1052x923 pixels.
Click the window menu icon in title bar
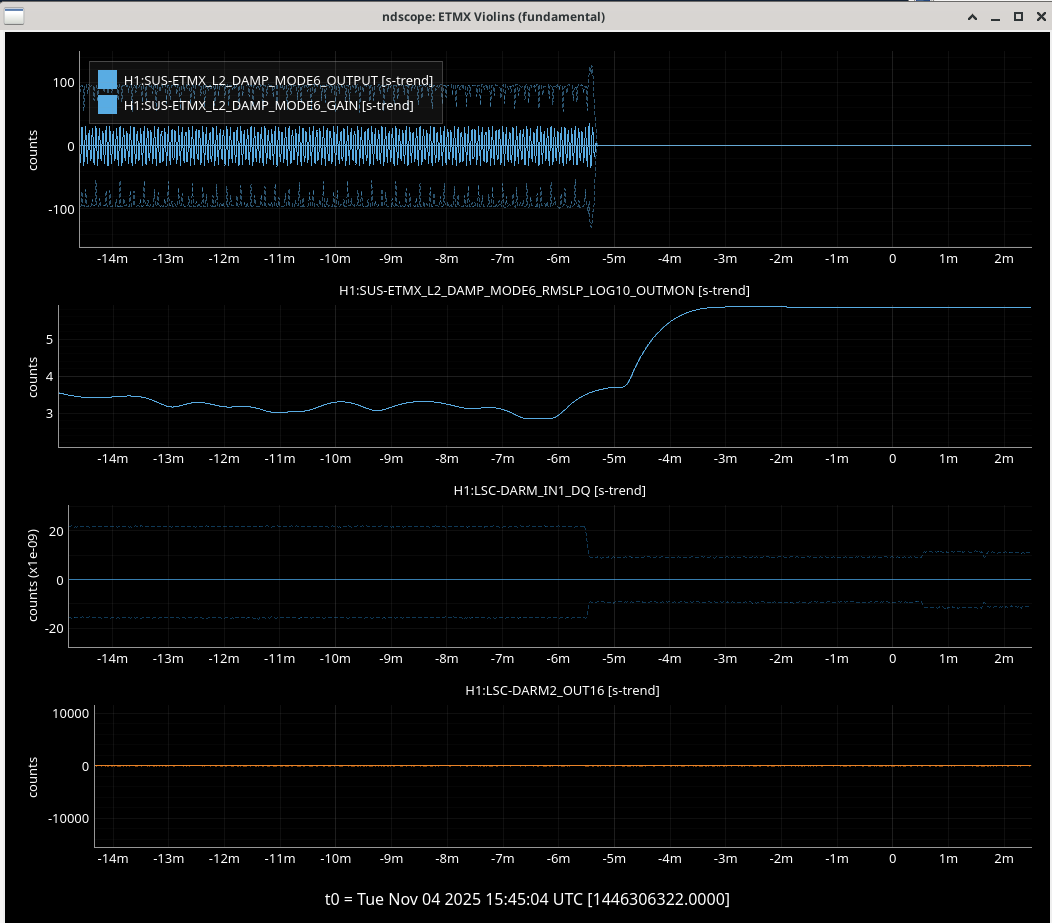(x=14, y=16)
